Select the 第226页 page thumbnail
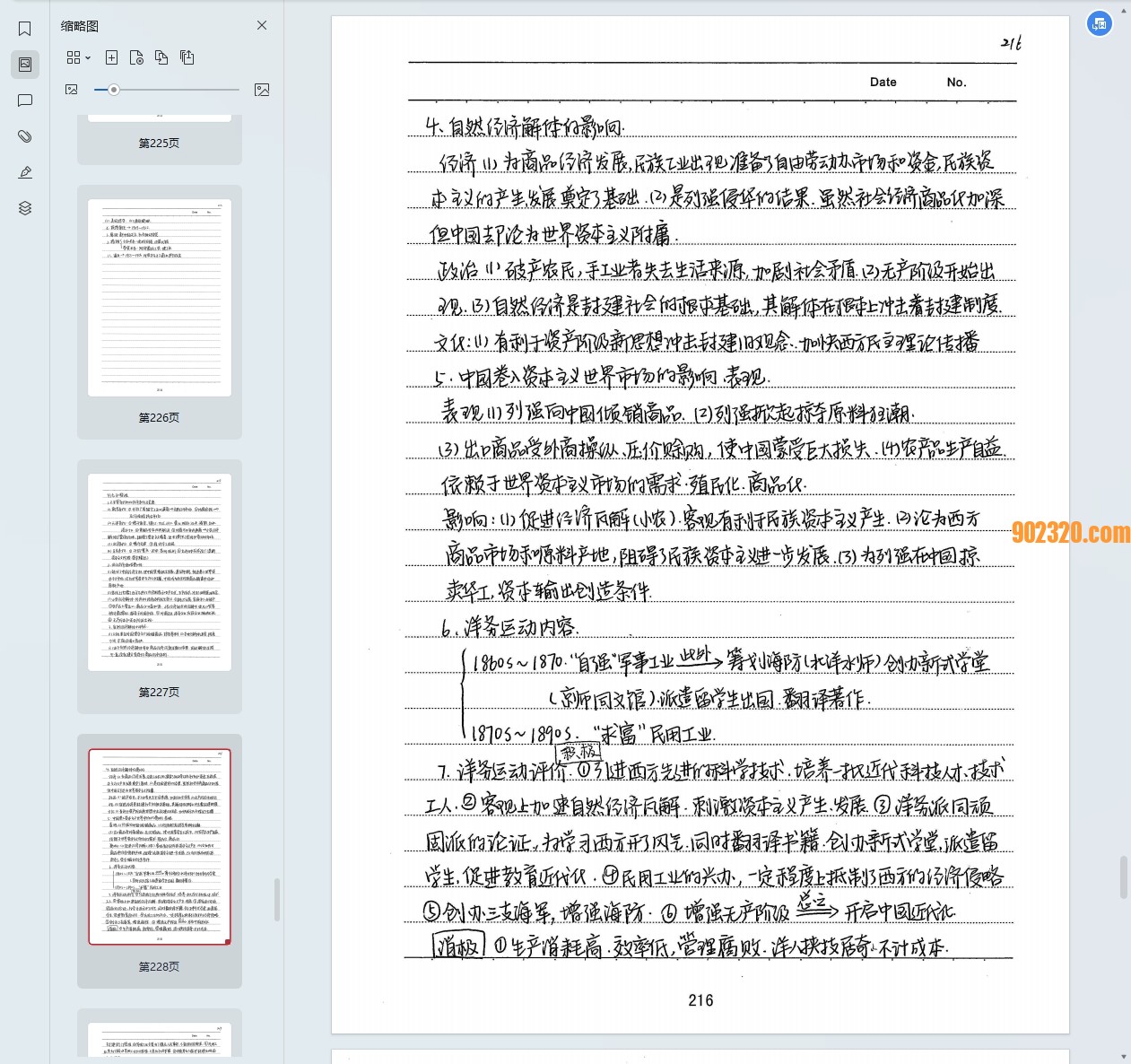The image size is (1131, 1064). click(160, 298)
